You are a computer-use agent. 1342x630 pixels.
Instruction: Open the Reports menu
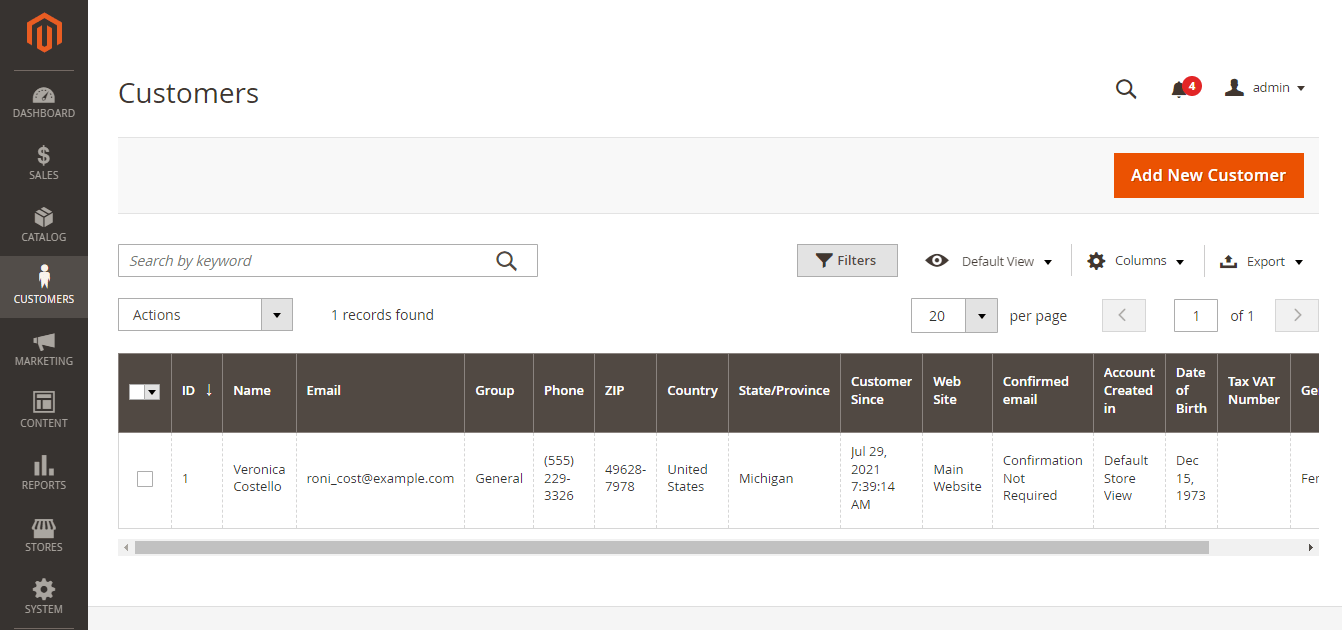(44, 473)
